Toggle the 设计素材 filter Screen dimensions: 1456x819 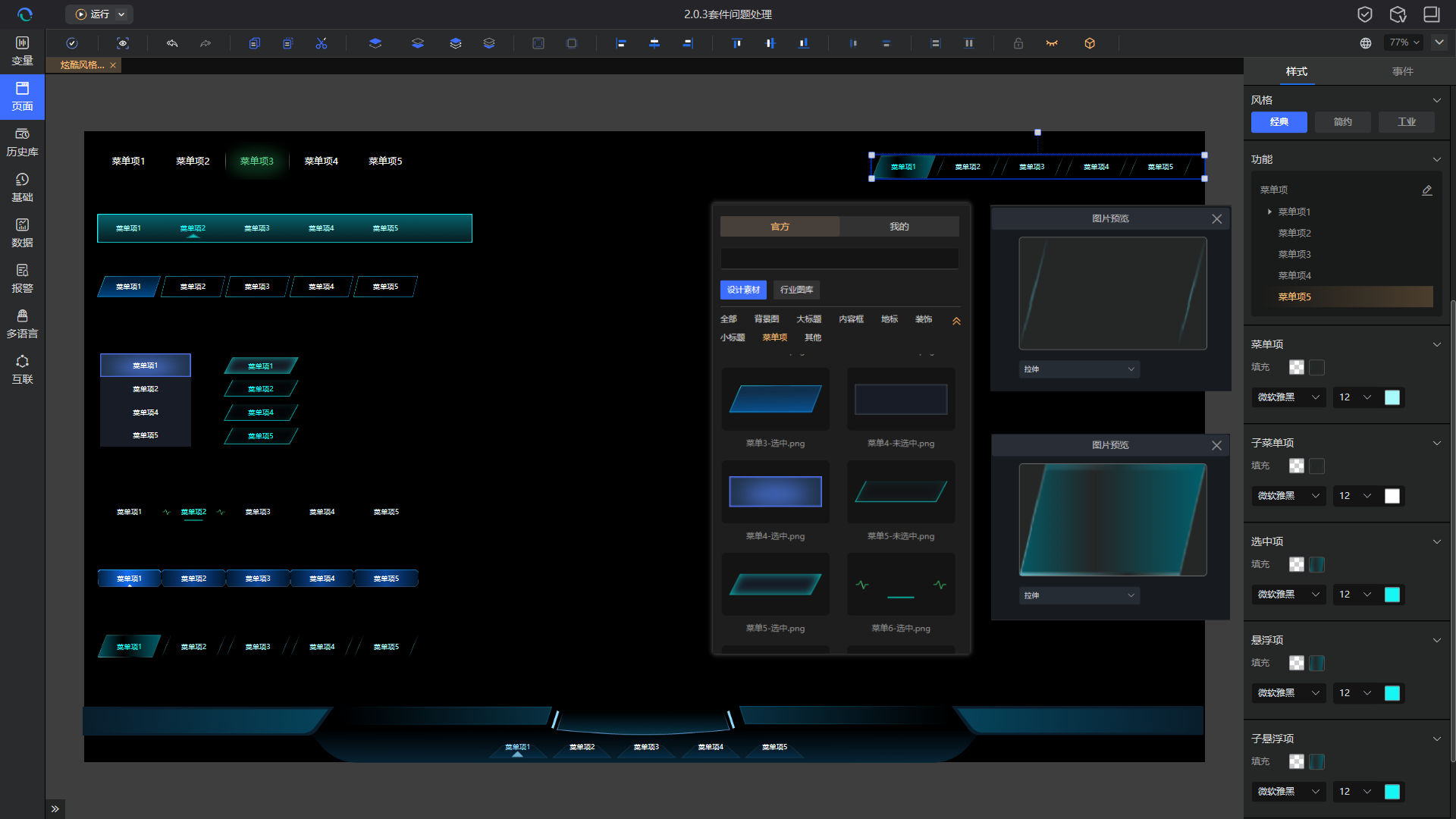(x=743, y=290)
